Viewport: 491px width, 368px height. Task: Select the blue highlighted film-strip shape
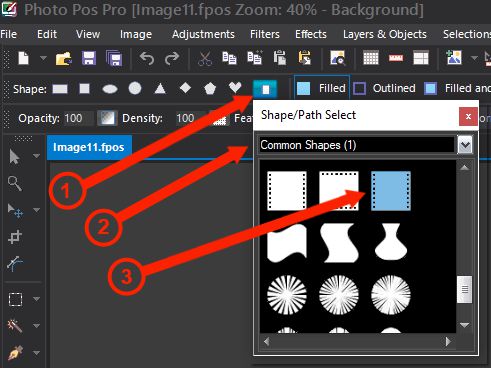(x=391, y=191)
